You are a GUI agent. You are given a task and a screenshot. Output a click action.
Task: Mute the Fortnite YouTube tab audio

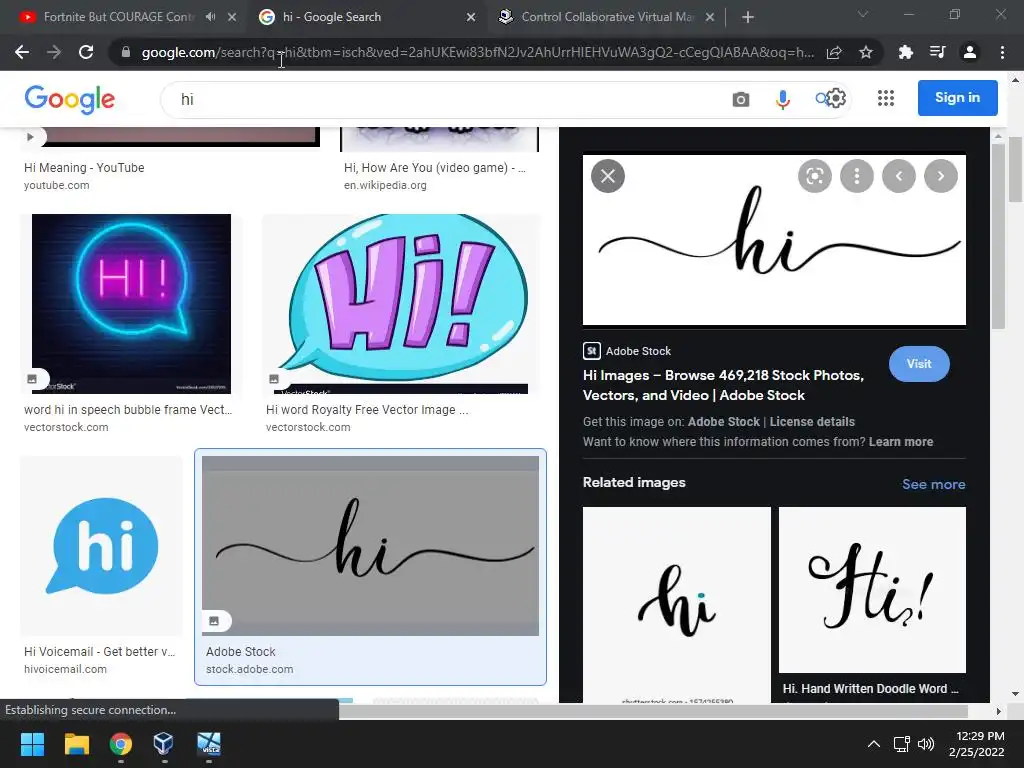210,17
